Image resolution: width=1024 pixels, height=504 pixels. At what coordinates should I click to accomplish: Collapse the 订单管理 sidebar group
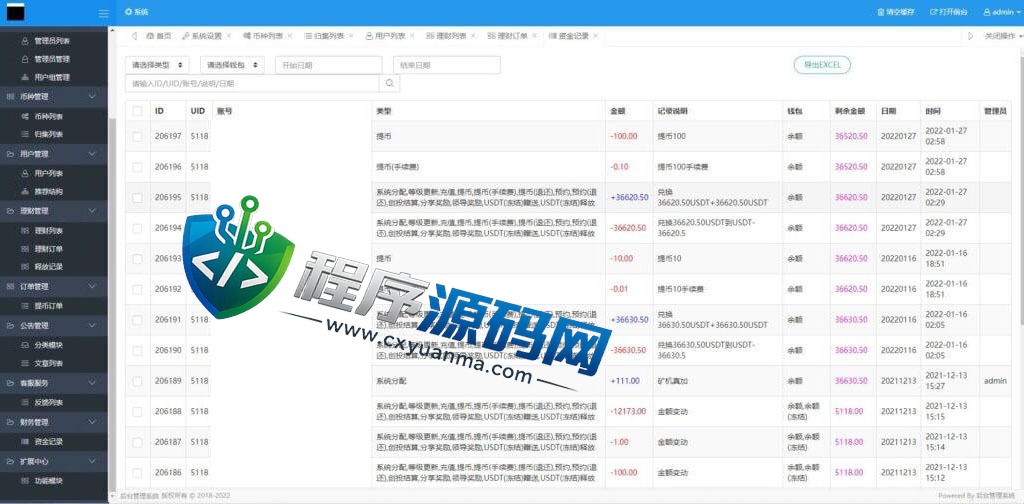click(54, 287)
